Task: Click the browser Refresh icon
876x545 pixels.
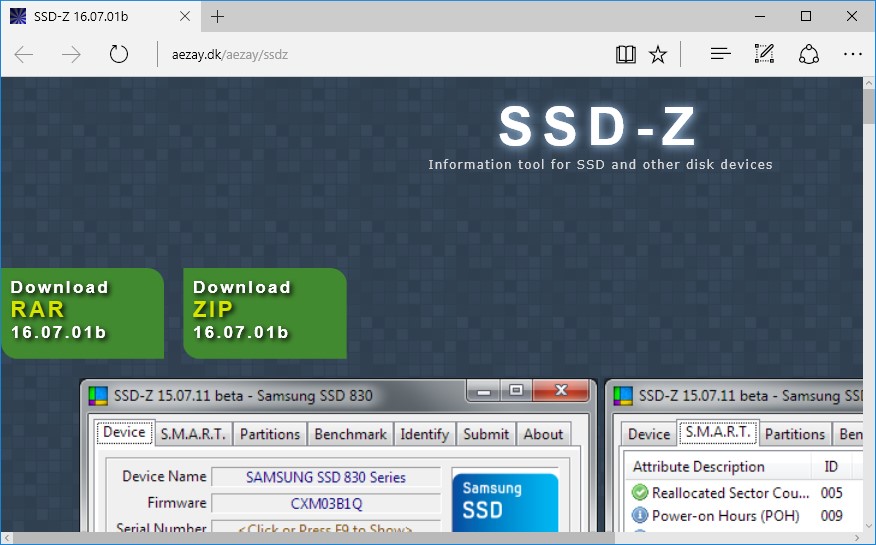Action: pos(119,54)
